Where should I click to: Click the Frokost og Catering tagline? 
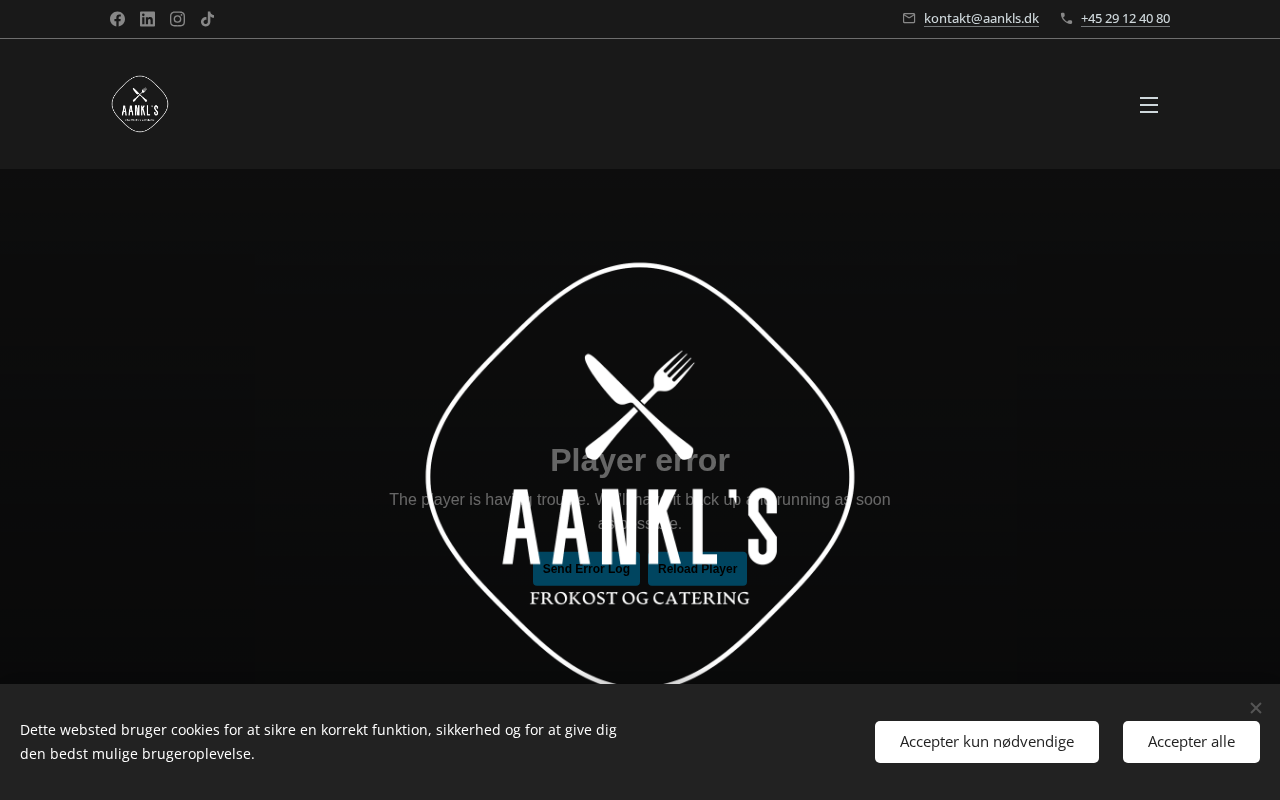tap(640, 598)
